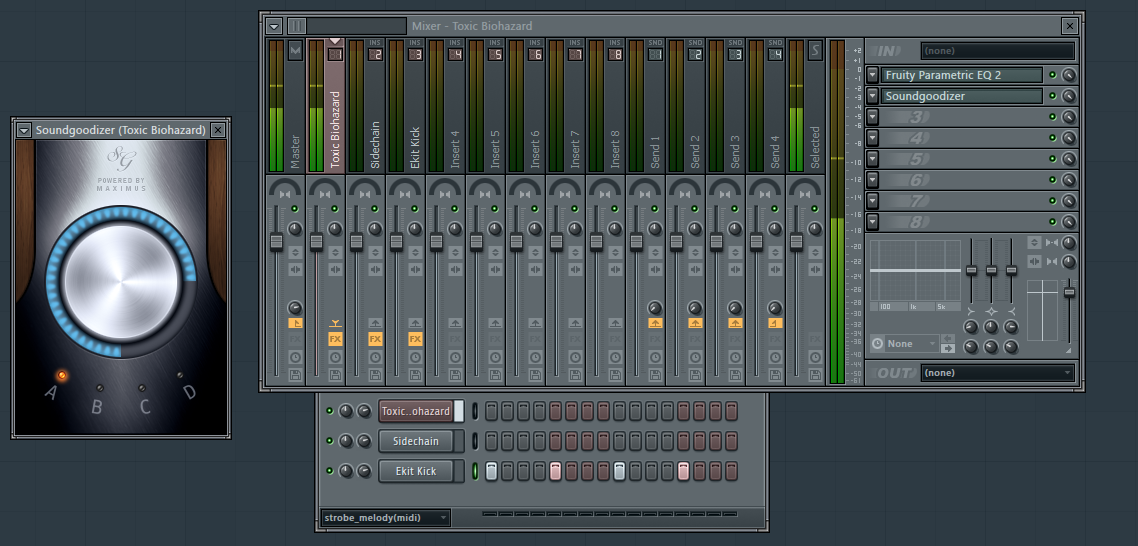The height and width of the screenshot is (546, 1138).
Task: Click the large Soundgoodizer amount knob
Action: [x=121, y=282]
